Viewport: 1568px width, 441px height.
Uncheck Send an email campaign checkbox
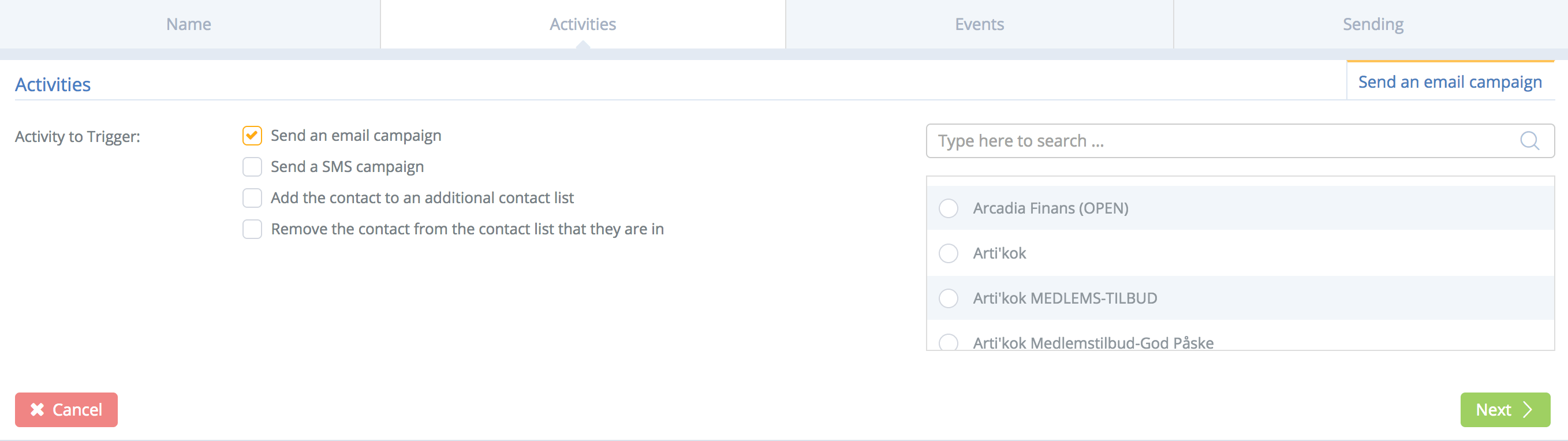[x=252, y=136]
